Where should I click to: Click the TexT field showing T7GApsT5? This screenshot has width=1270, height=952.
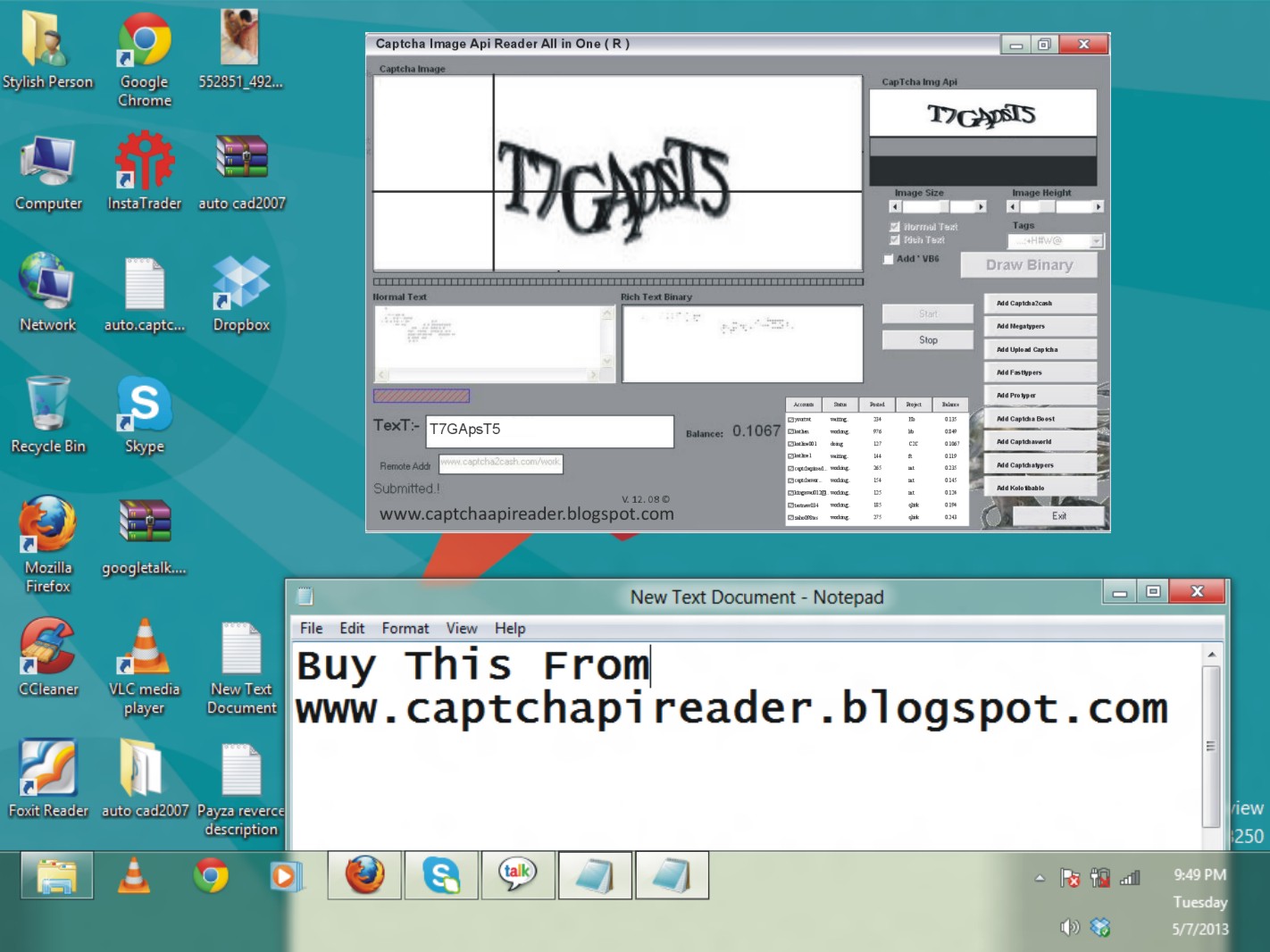549,431
